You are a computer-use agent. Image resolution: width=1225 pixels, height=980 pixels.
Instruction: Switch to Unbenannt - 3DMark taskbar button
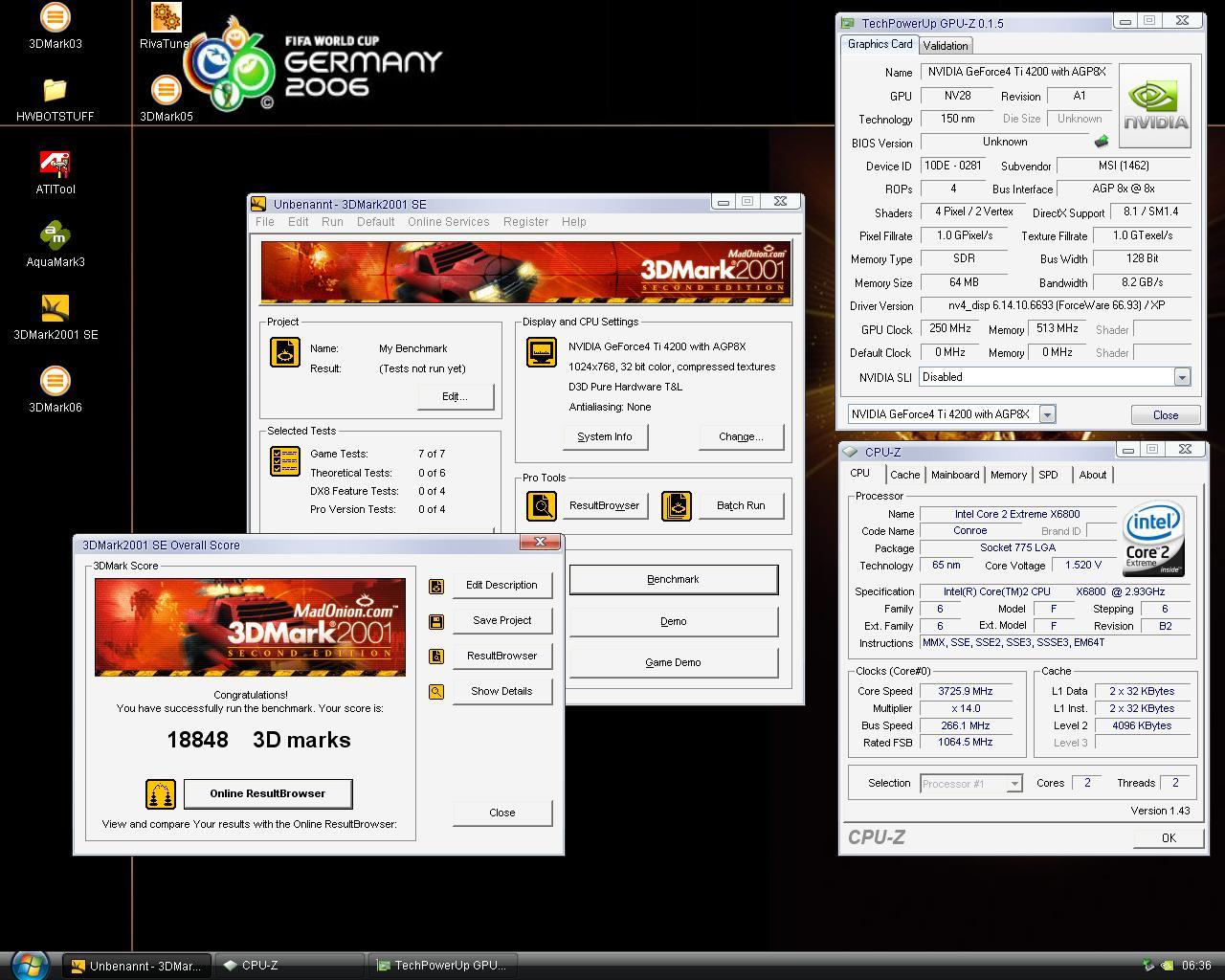pos(137,966)
